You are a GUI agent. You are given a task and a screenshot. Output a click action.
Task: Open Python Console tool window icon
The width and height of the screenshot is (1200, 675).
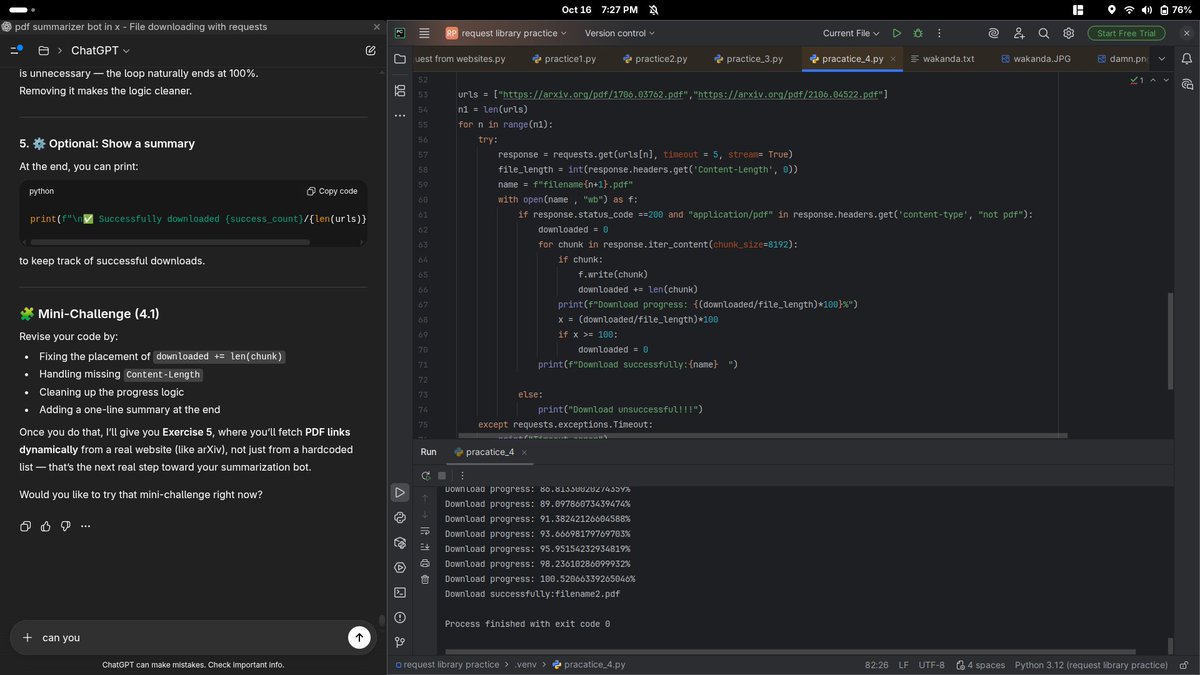click(x=400, y=518)
